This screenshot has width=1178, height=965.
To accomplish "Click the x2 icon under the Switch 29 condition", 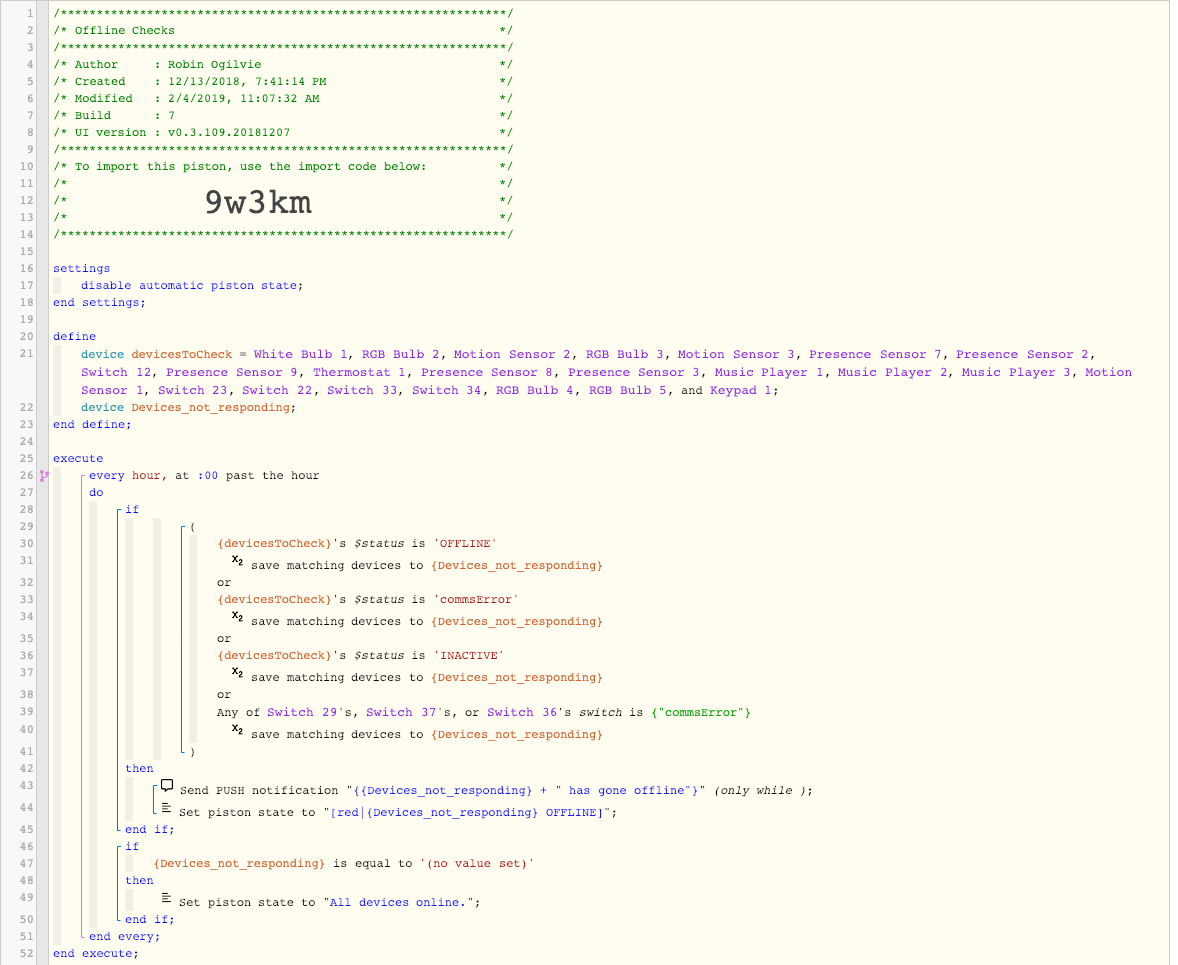I will pos(237,730).
